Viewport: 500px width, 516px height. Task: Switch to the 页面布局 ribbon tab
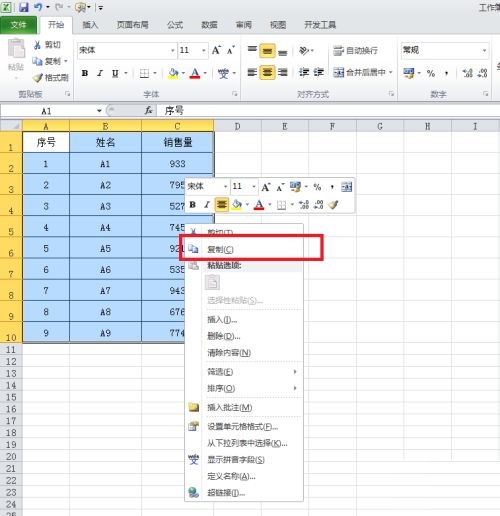pos(133,25)
